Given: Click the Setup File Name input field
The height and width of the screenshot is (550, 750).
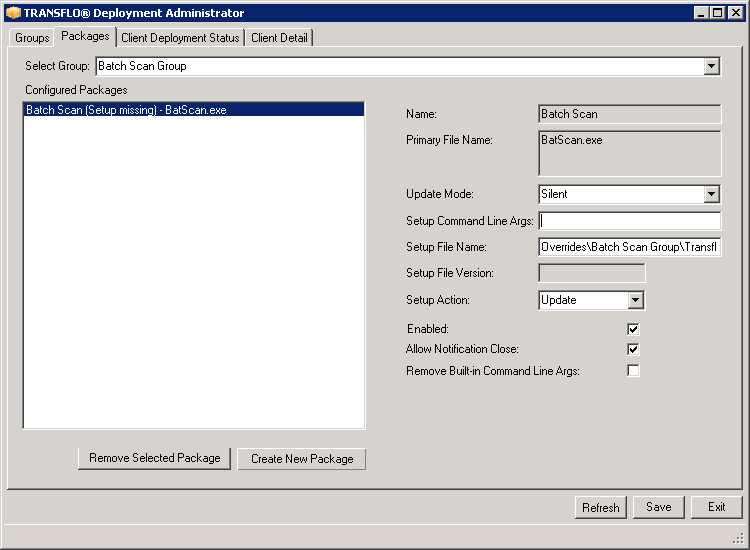Looking at the screenshot, I should (x=629, y=247).
